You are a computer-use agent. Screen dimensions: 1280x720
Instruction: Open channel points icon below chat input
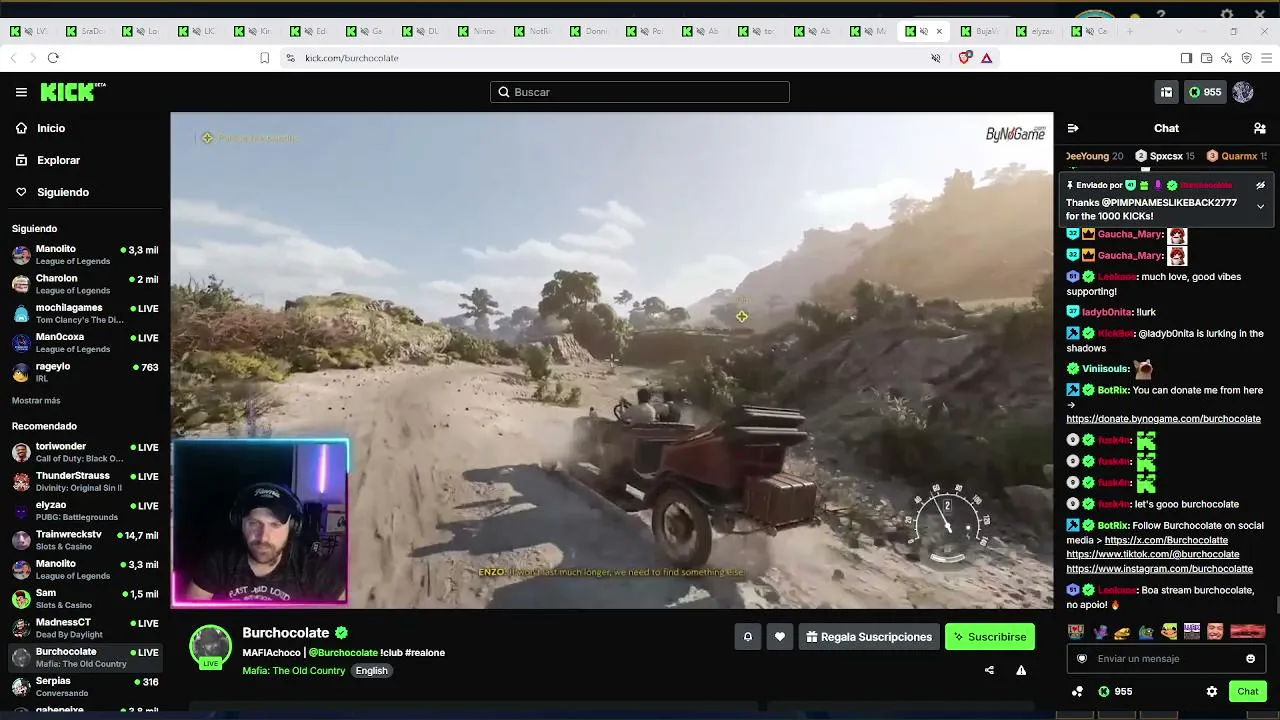click(x=1077, y=691)
